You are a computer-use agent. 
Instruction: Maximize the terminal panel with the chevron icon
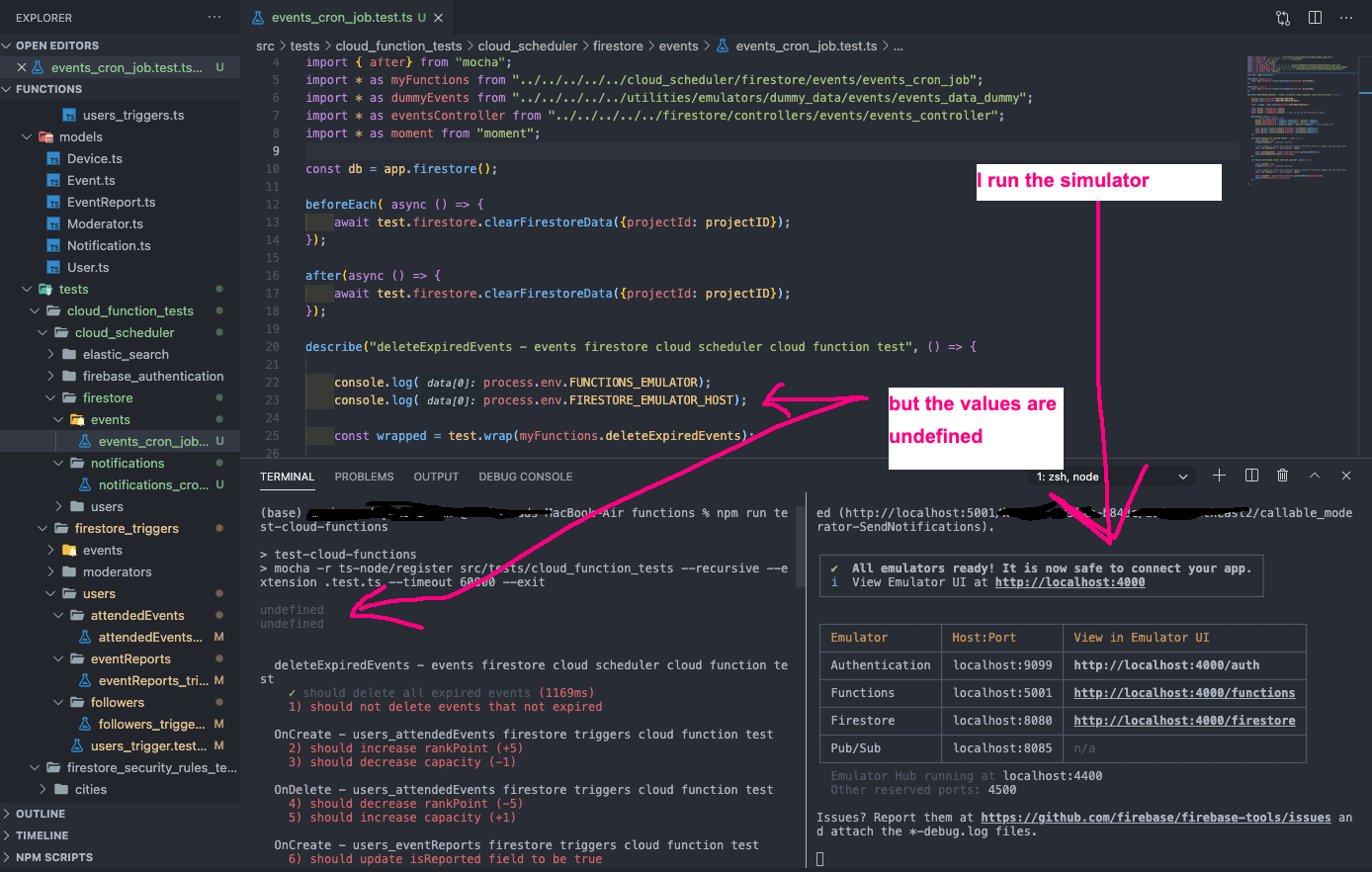[1315, 476]
